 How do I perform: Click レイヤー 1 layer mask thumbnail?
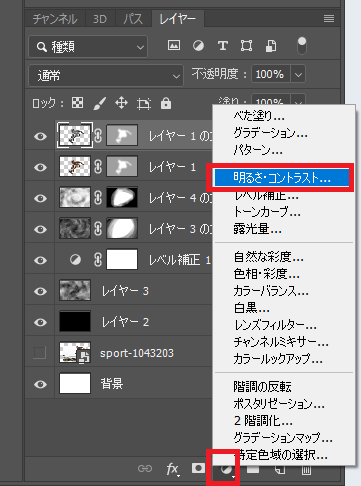click(x=122, y=166)
